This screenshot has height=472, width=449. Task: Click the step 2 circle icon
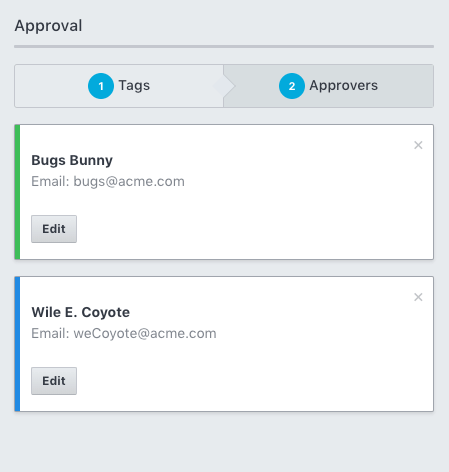click(x=292, y=86)
